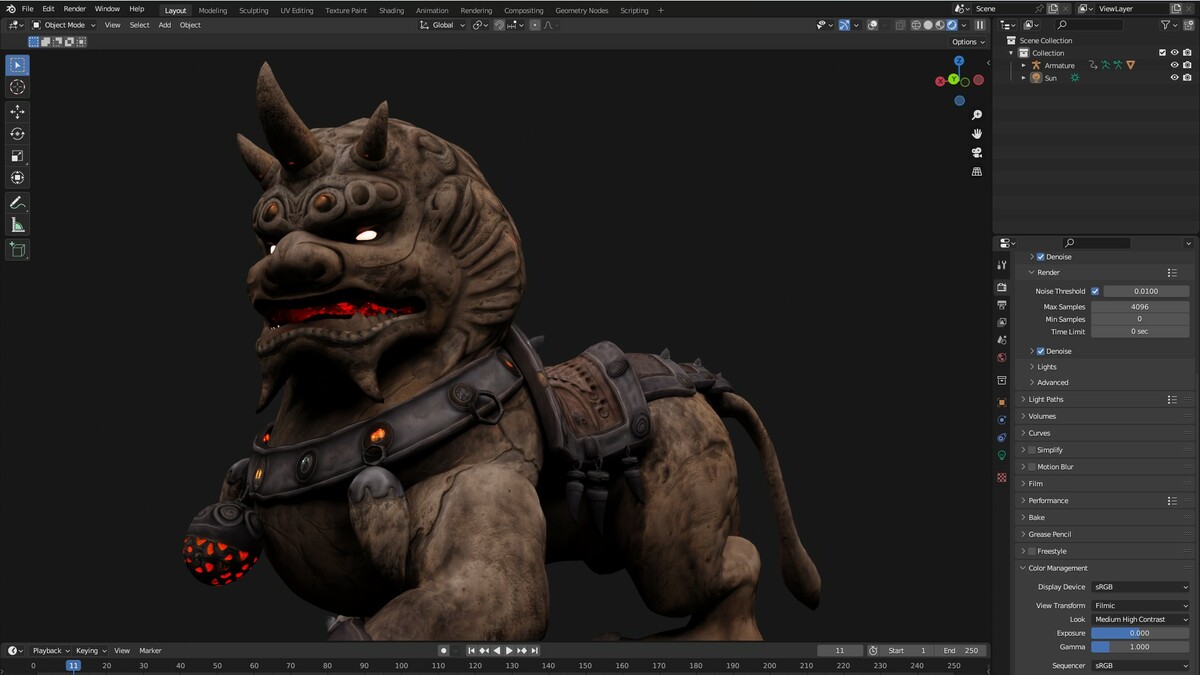This screenshot has height=675, width=1200.
Task: Open the Tool properties tab
Action: click(x=1002, y=265)
